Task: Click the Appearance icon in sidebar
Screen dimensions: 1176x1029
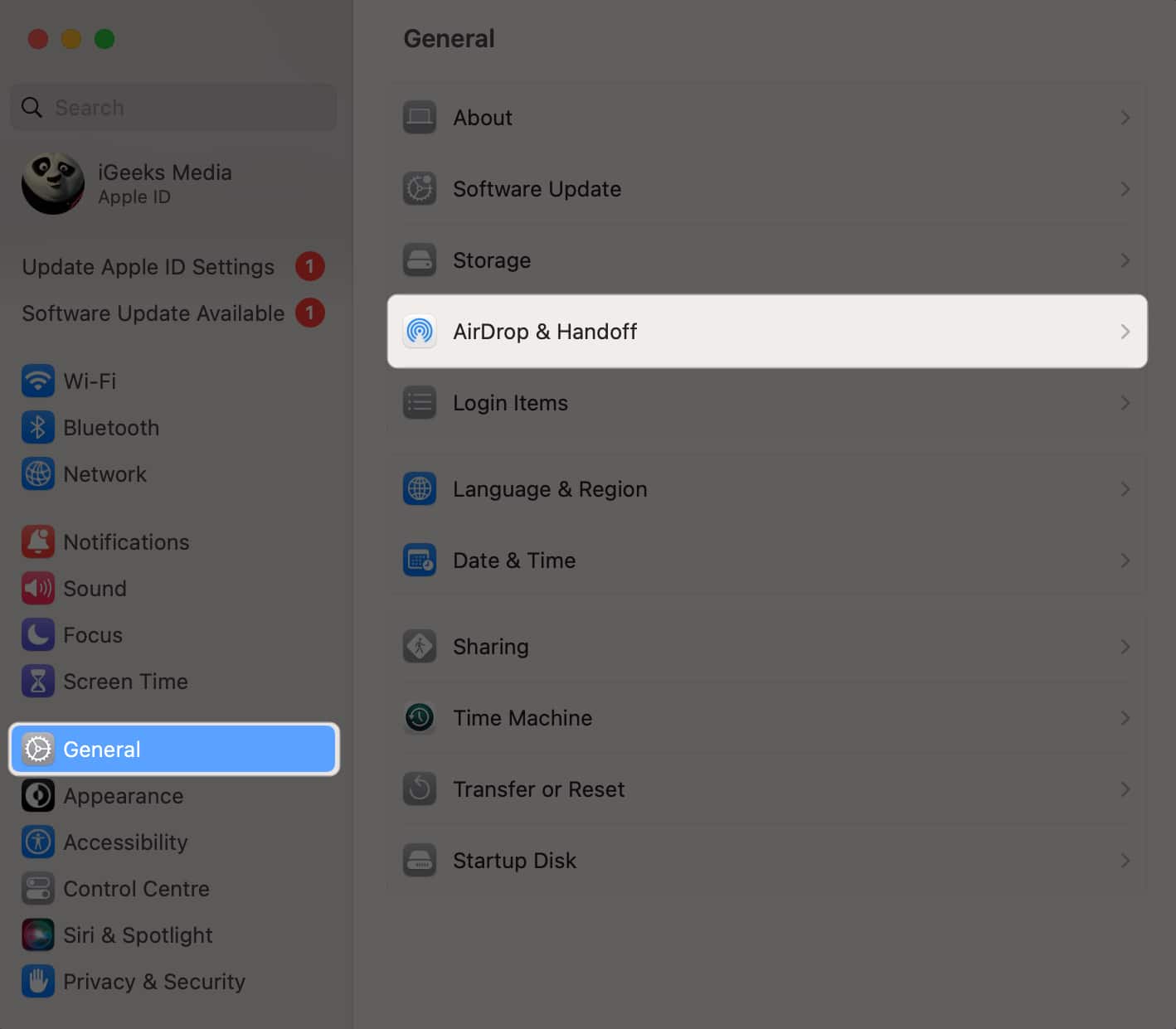Action: (38, 796)
